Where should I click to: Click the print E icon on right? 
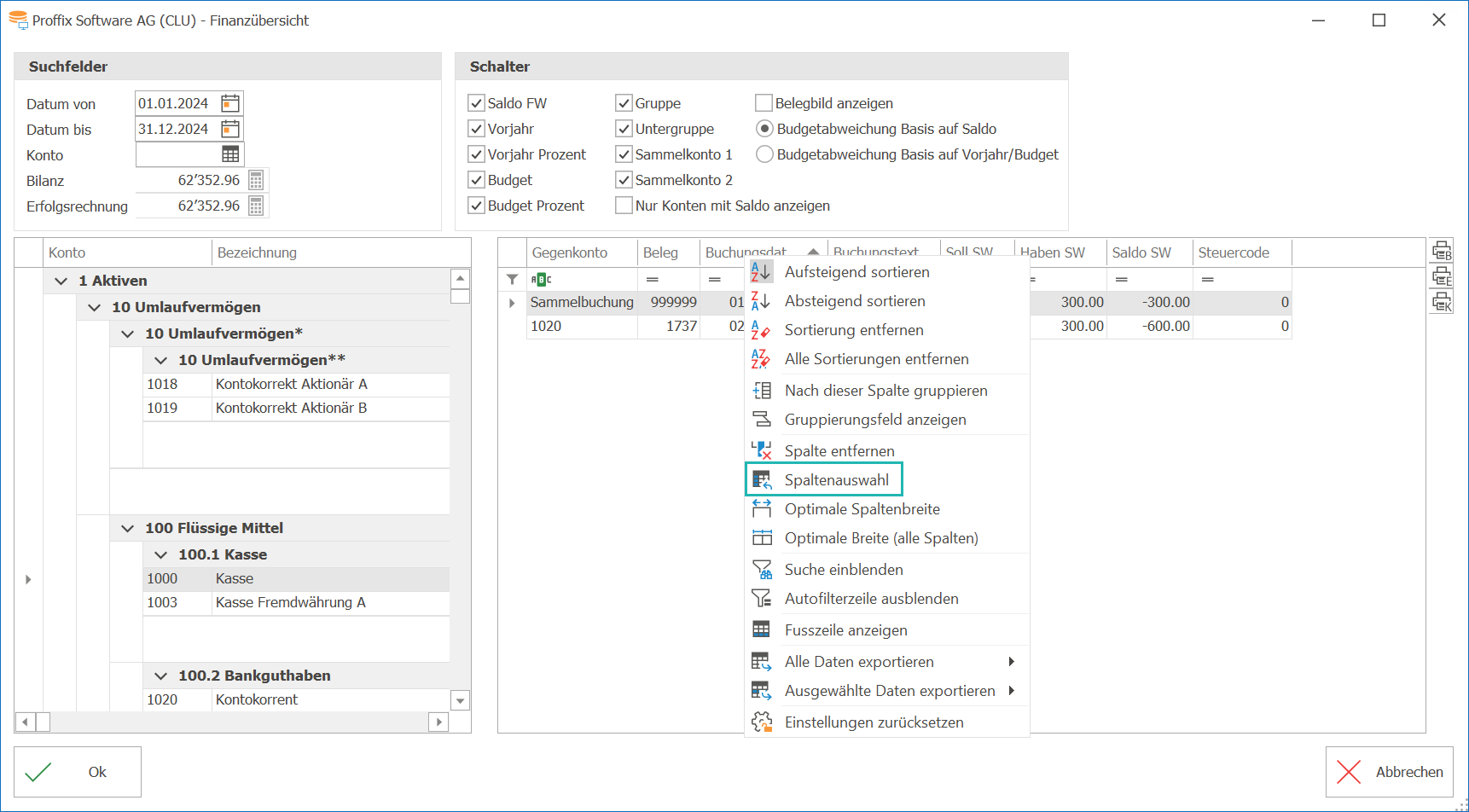point(1442,277)
